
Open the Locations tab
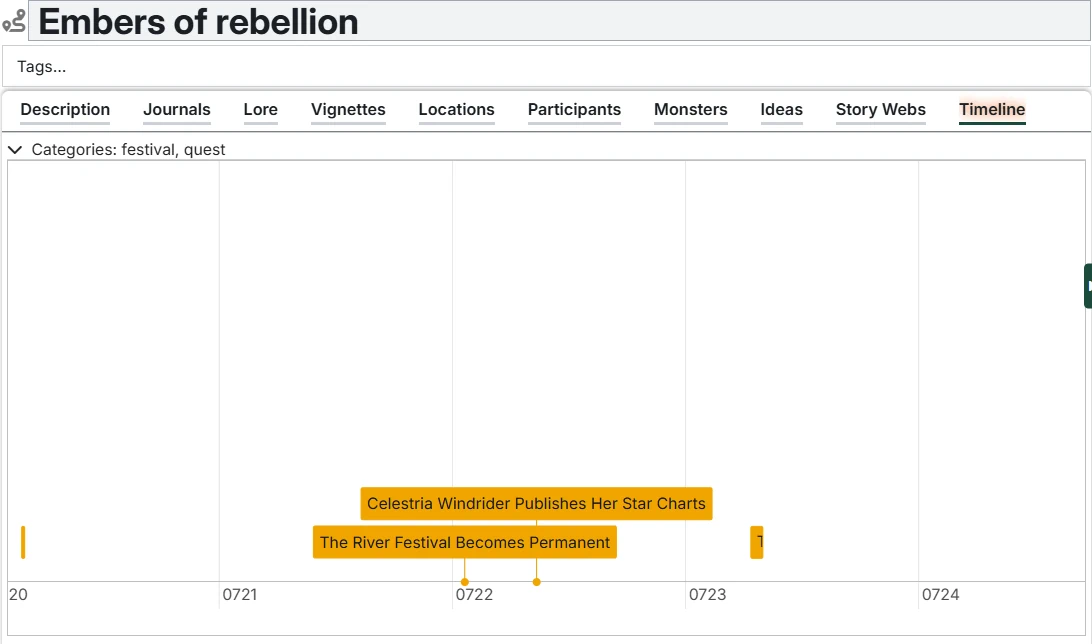[x=456, y=110]
